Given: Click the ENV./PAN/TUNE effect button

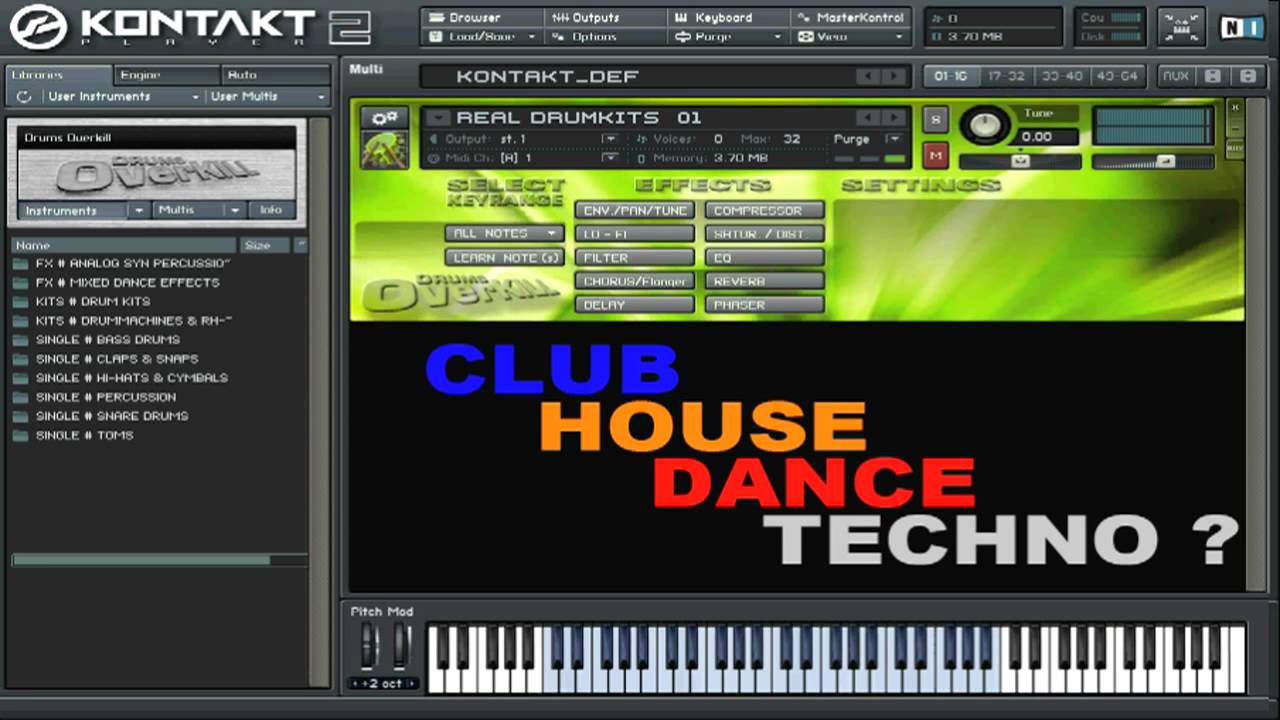Looking at the screenshot, I should 634,211.
